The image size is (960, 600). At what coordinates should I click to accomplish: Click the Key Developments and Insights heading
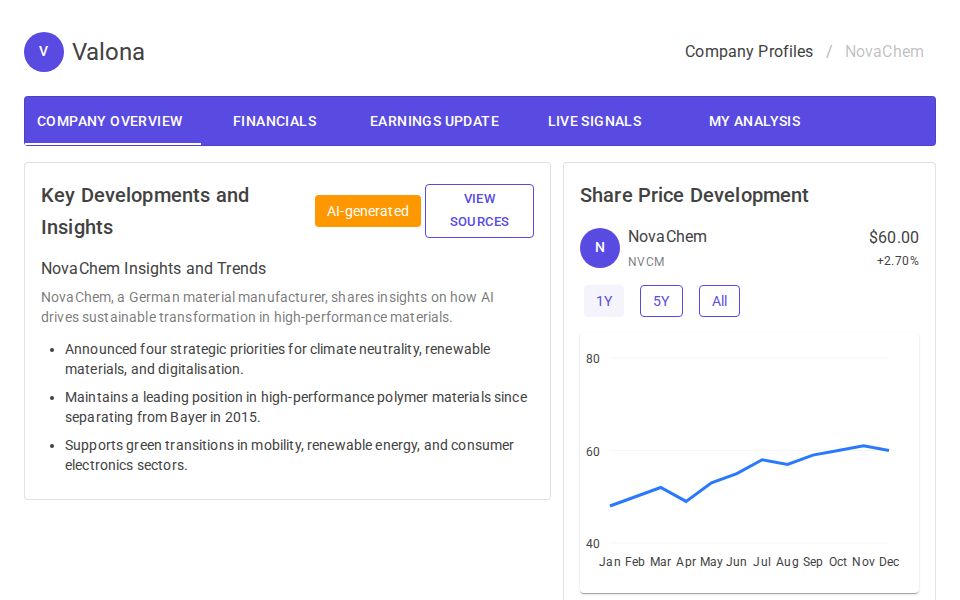144,211
